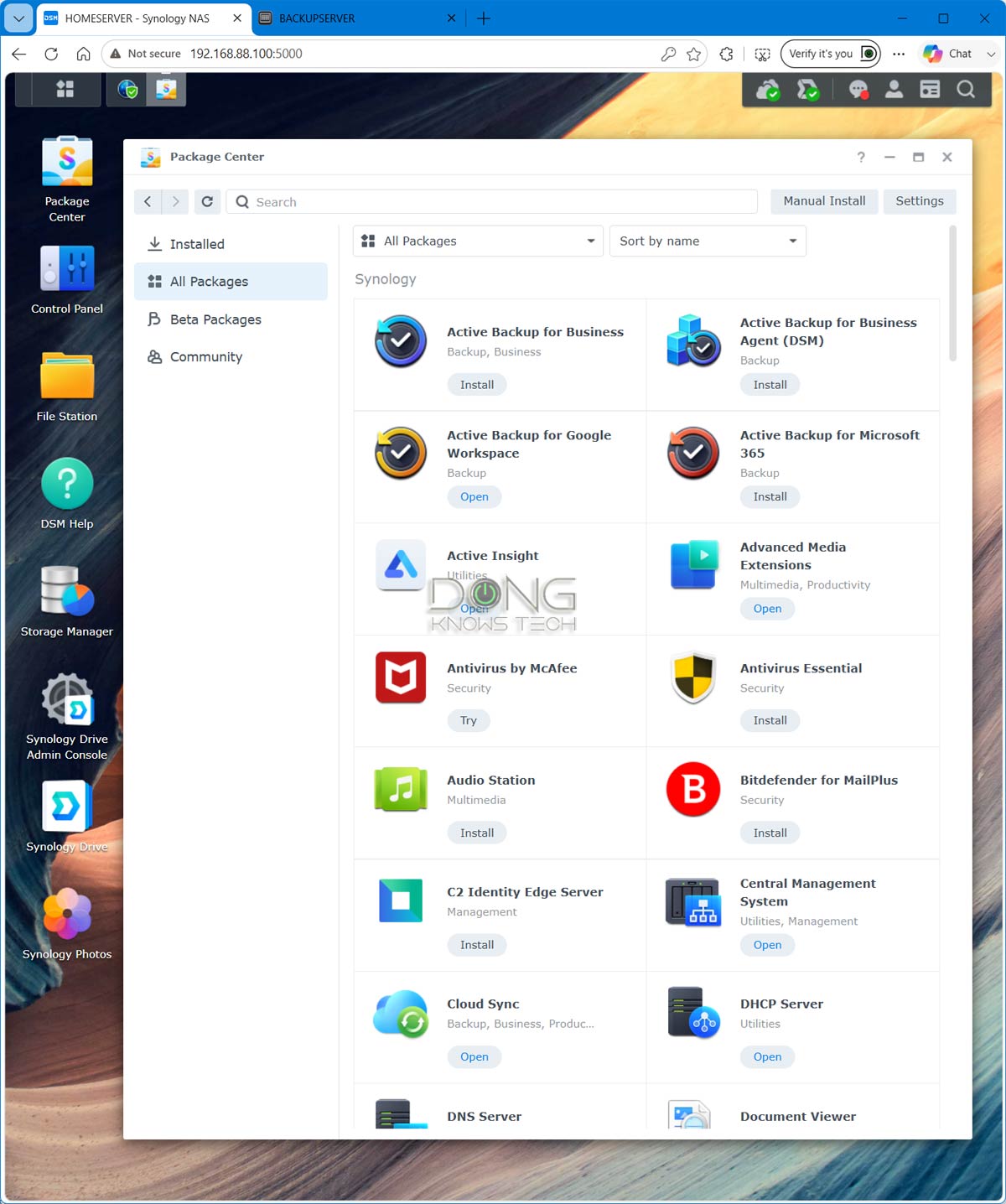The width and height of the screenshot is (1006, 1204).
Task: Bookmark page with star icon
Action: pos(693,54)
